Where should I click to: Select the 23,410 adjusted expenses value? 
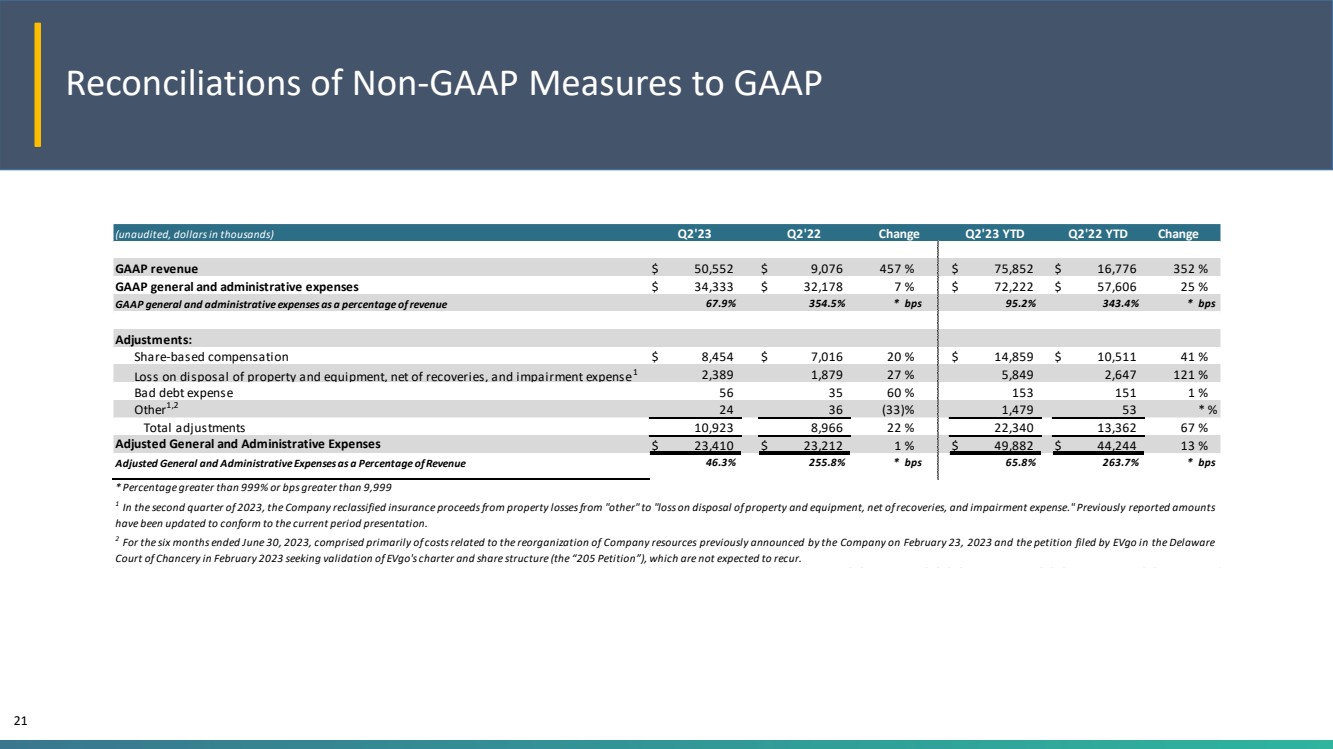coord(715,446)
